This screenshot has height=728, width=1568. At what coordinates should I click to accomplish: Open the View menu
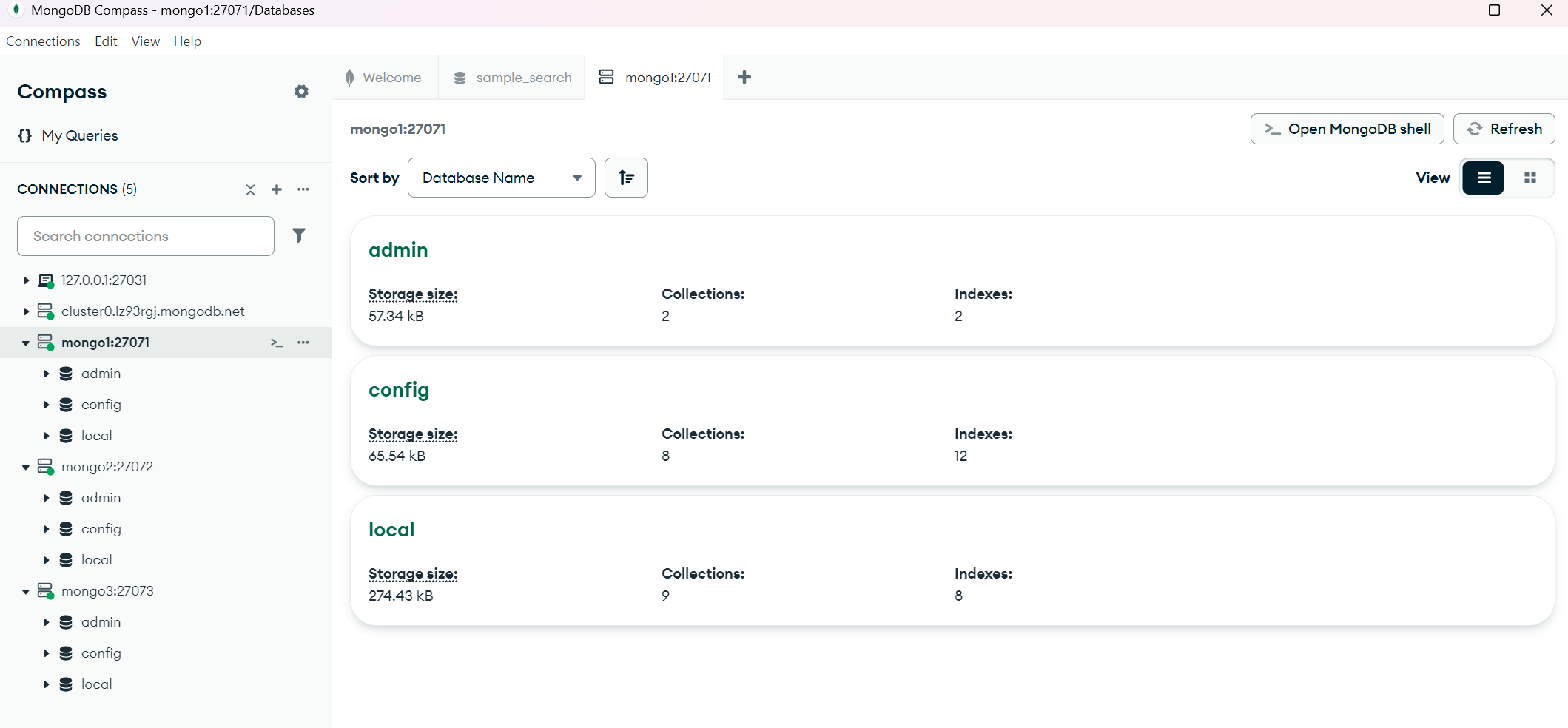pos(146,41)
